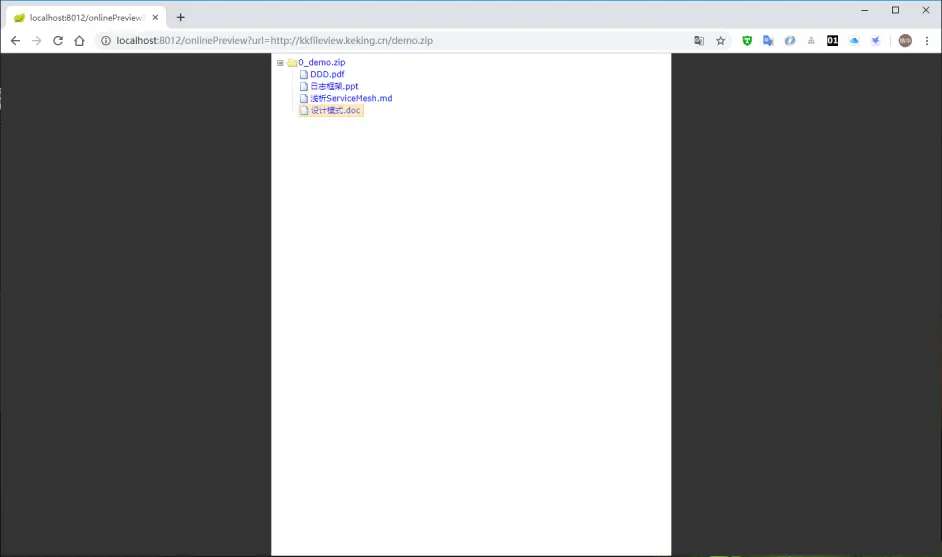The image size is (942, 557).
Task: Preview the .ppt file in the tree
Action: (334, 87)
